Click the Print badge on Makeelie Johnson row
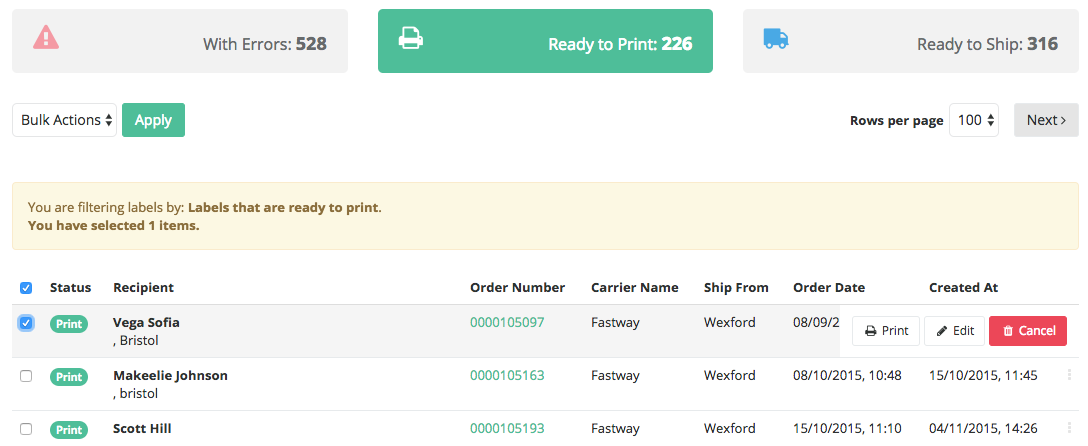Image resolution: width=1088 pixels, height=446 pixels. (69, 377)
